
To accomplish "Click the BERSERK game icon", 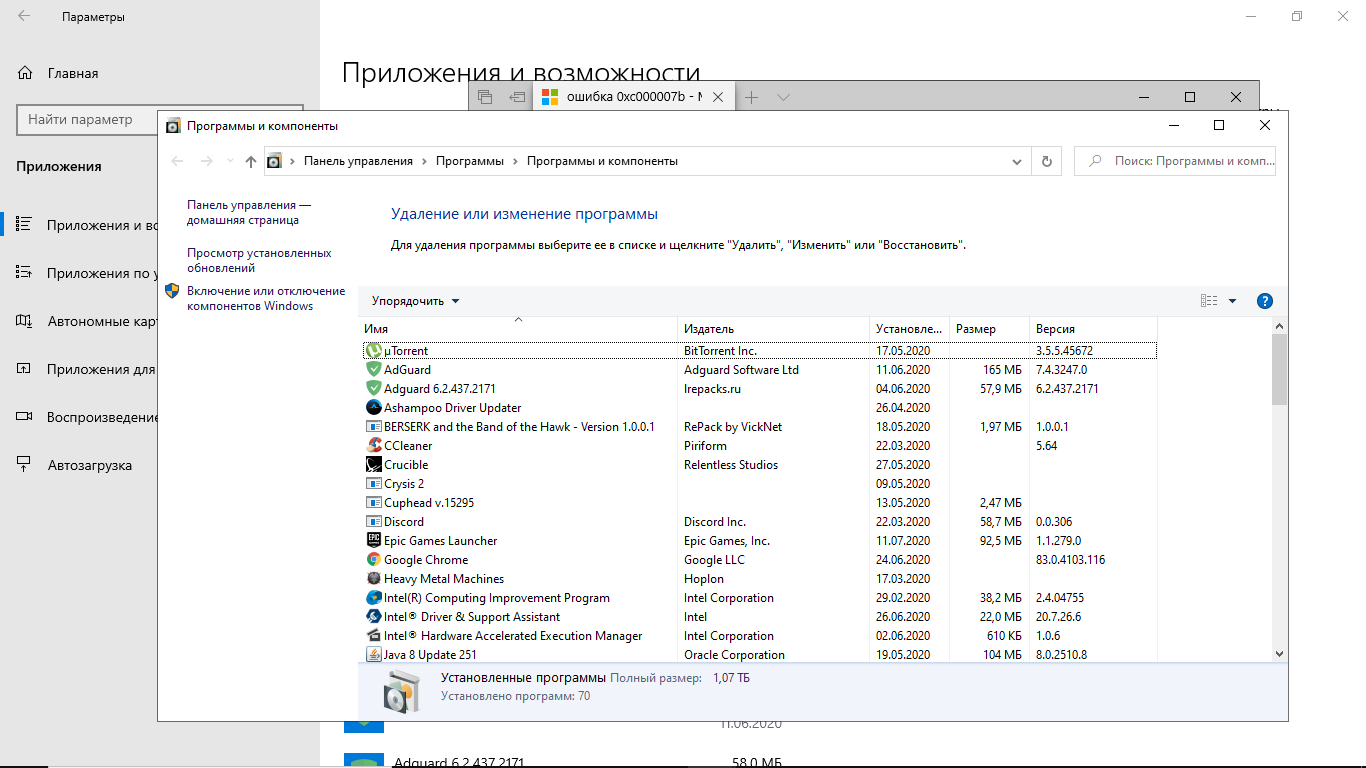I will pos(374,427).
